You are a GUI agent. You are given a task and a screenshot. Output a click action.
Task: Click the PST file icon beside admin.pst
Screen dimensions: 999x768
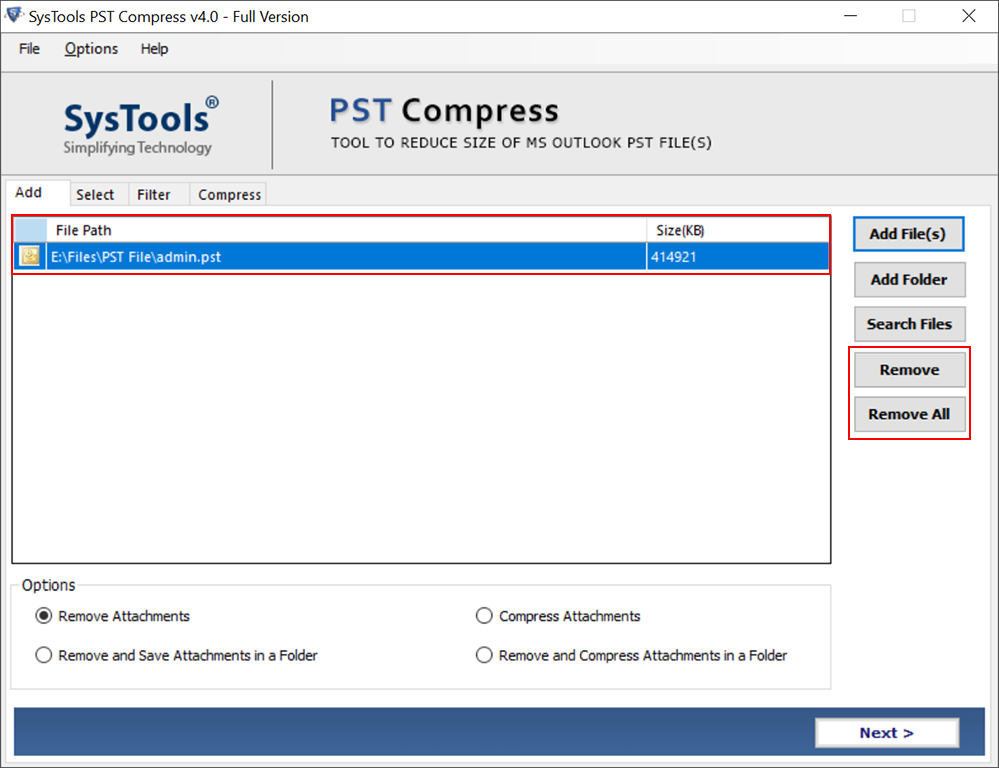[30, 256]
